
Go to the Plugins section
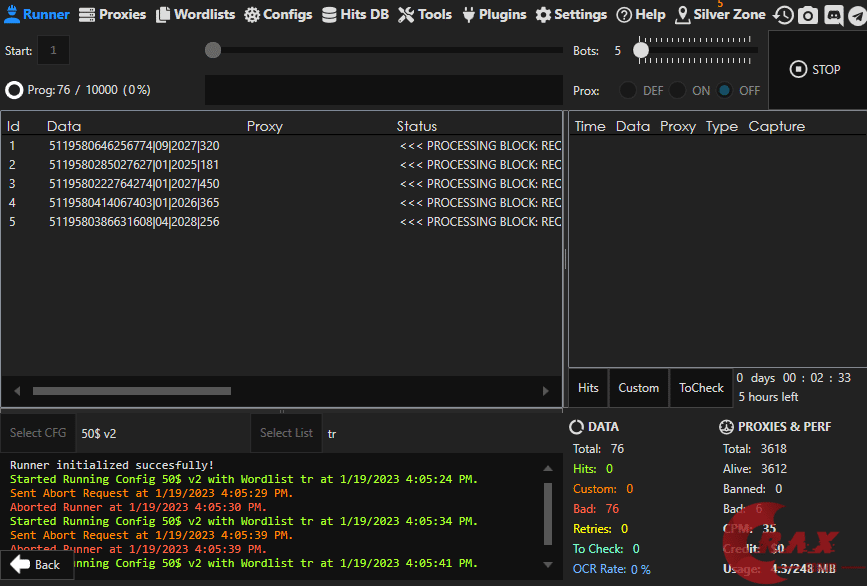[x=493, y=15]
